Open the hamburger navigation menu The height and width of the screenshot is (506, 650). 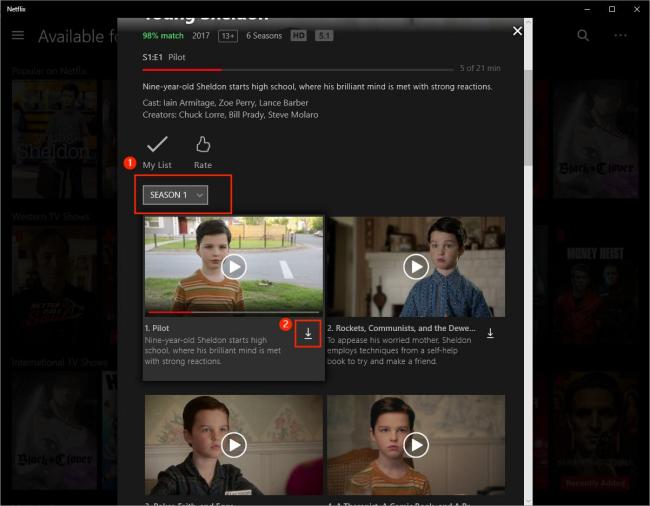click(x=18, y=35)
